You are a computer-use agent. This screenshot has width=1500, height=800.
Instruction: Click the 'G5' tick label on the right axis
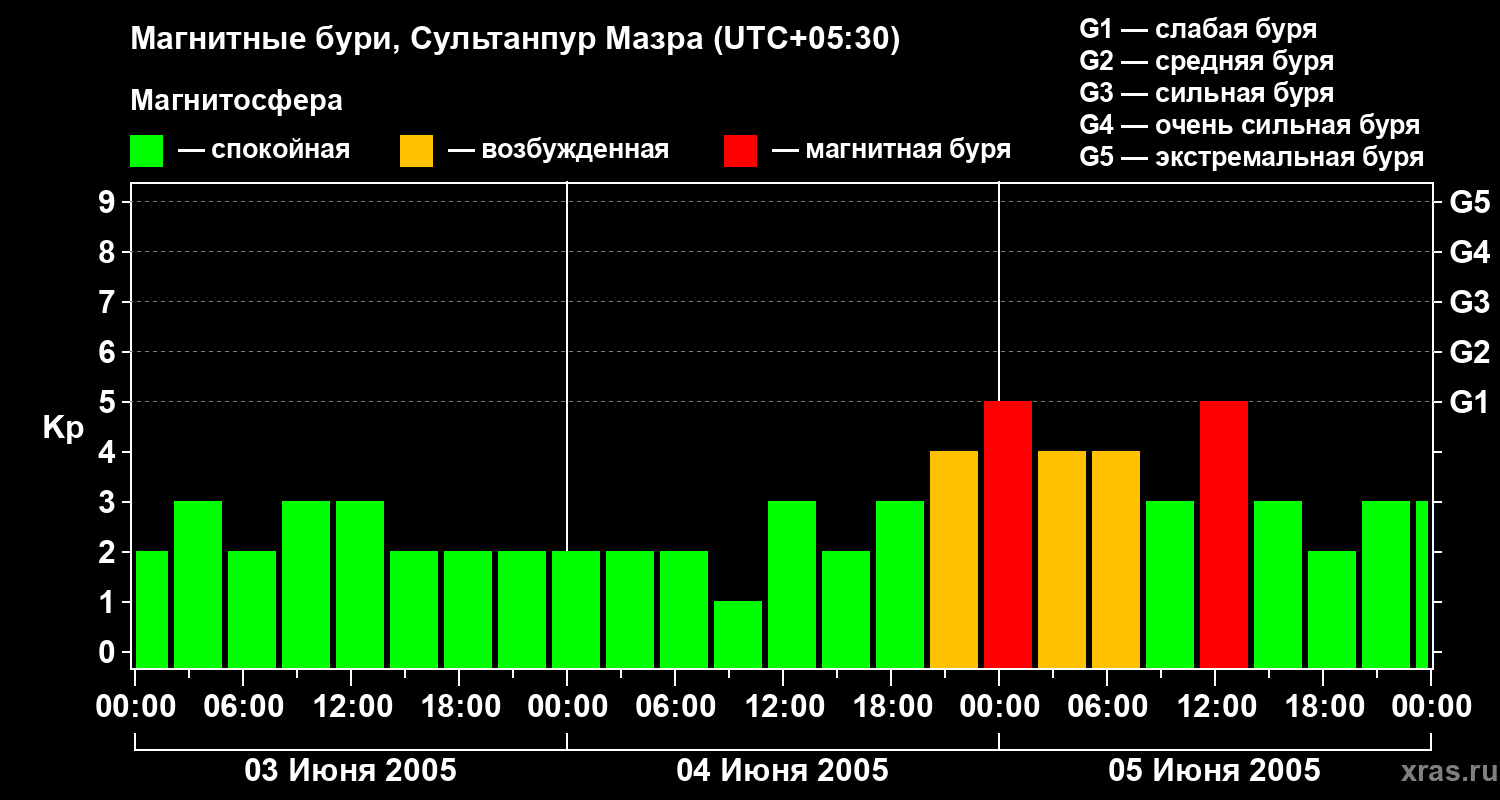(1470, 202)
